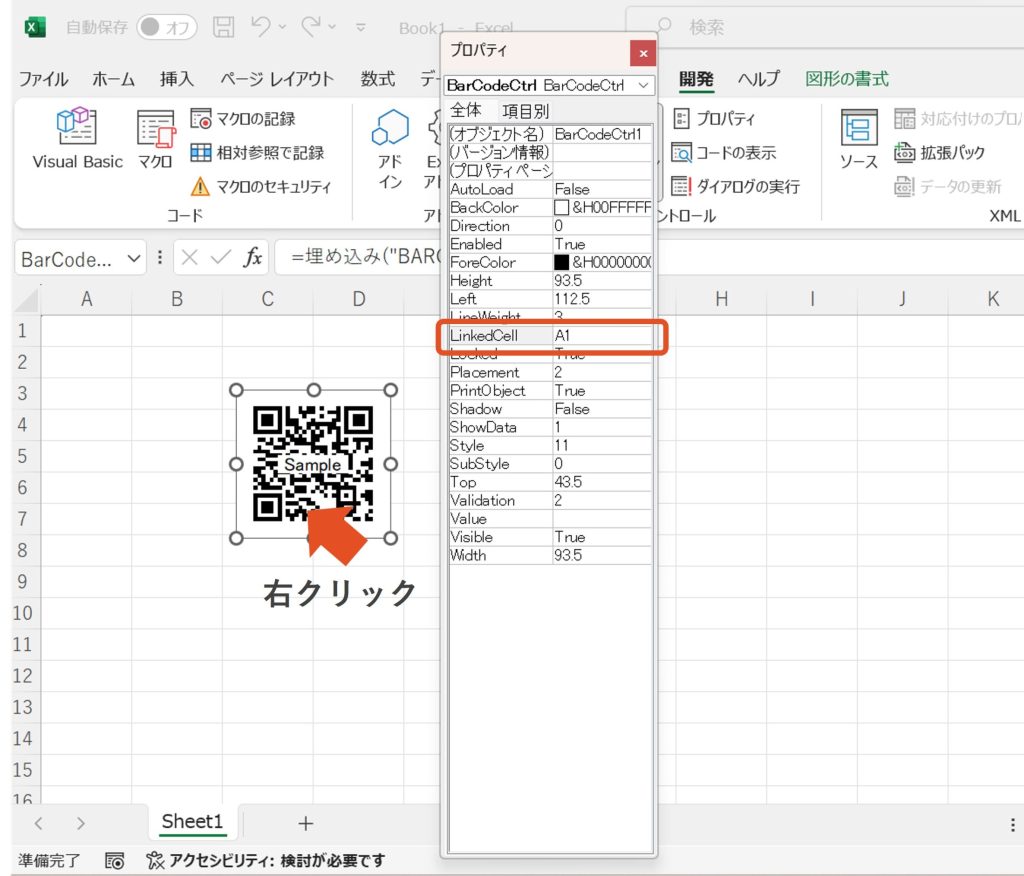Switch to the ヘルプ tab
This screenshot has width=1024, height=876.
coord(759,79)
